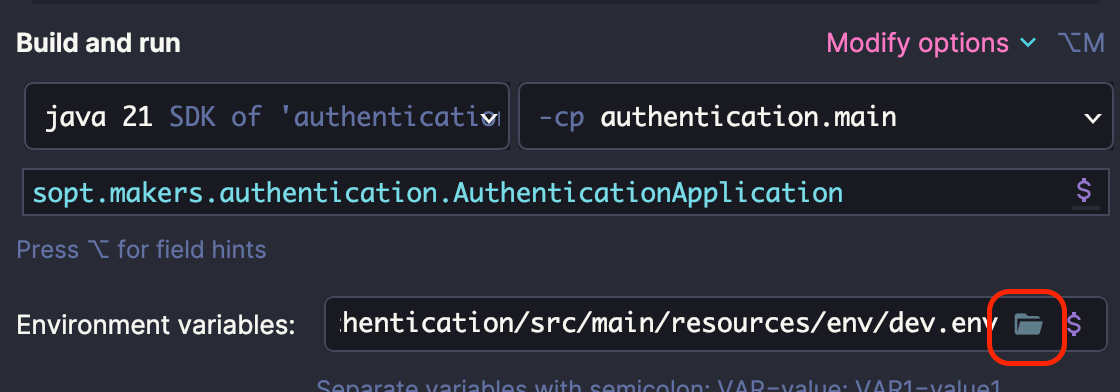
Task: Click the ⌥M shortcut hint
Action: 1080,44
